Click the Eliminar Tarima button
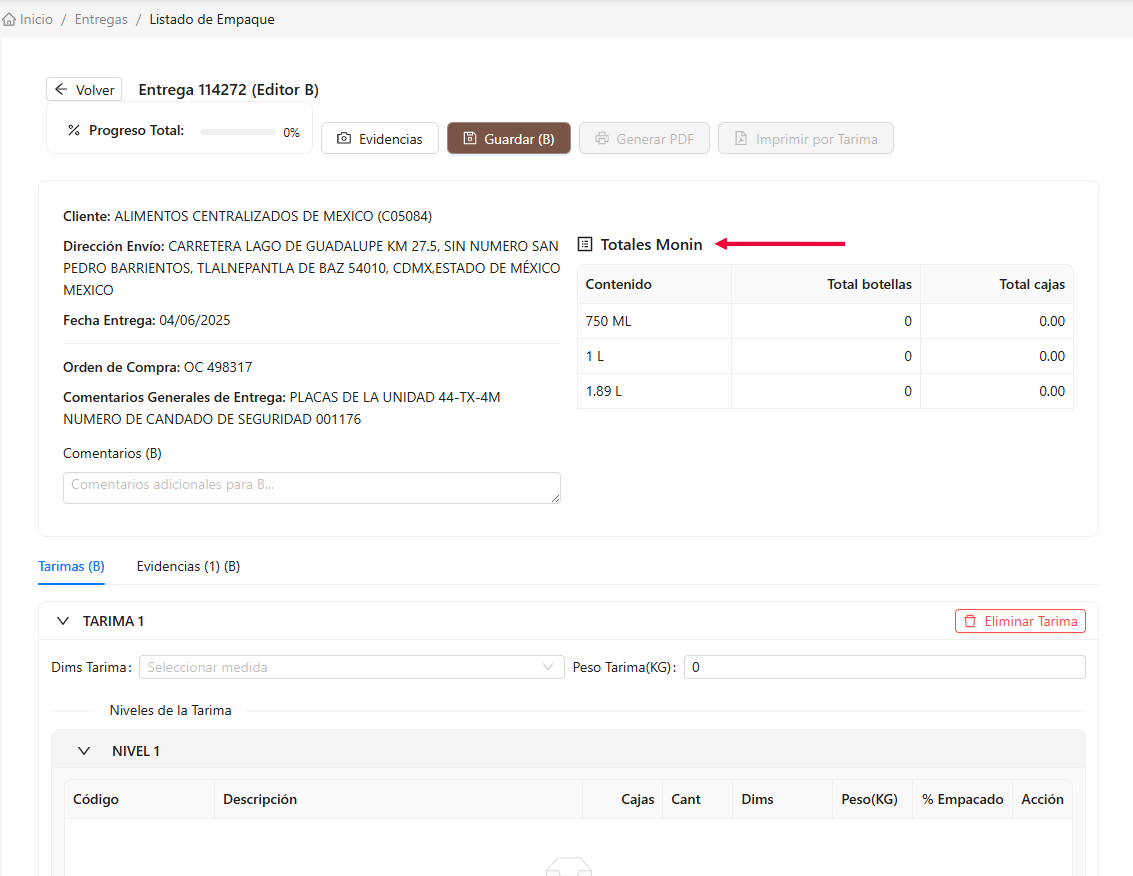The image size is (1133, 876). pos(1020,621)
